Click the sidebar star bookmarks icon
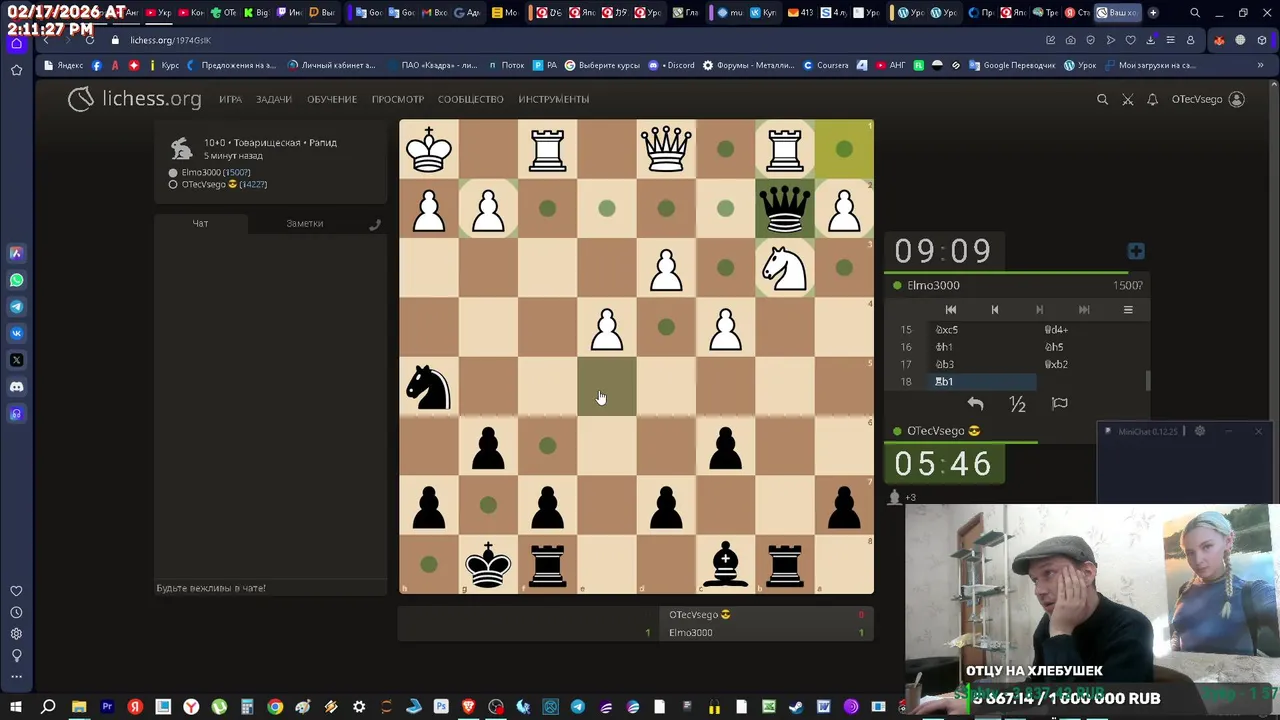The width and height of the screenshot is (1280, 720). (16, 70)
